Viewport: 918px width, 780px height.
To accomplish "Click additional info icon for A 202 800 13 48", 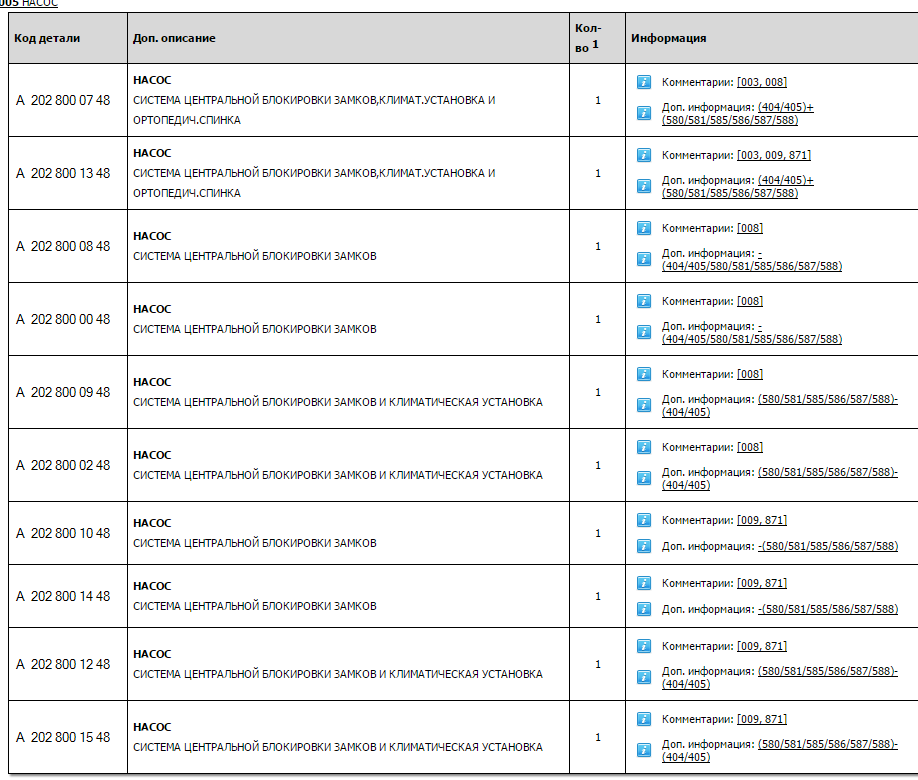I will click(x=643, y=186).
